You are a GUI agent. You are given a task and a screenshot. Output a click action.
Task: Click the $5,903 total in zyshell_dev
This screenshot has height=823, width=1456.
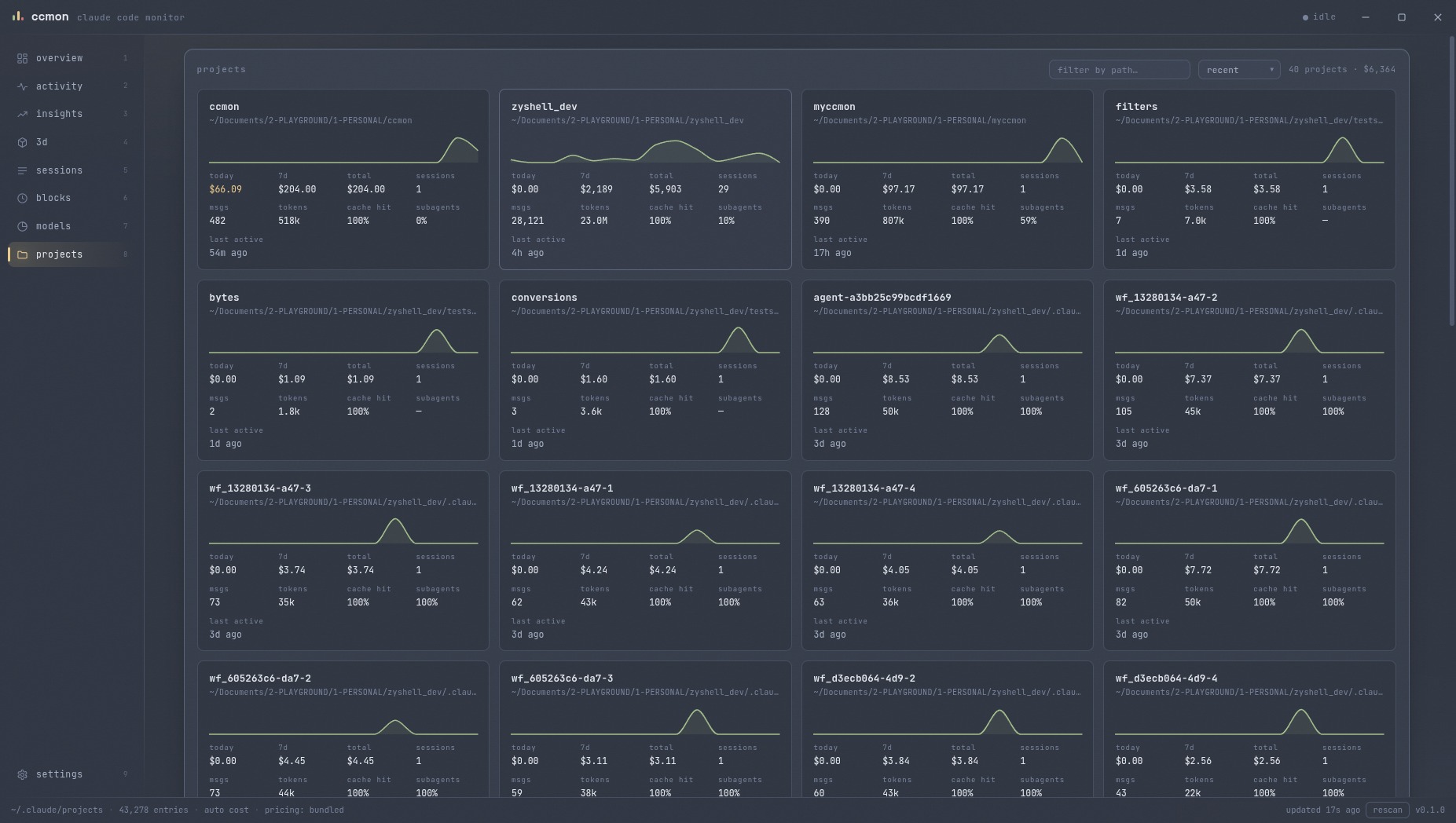coord(666,189)
